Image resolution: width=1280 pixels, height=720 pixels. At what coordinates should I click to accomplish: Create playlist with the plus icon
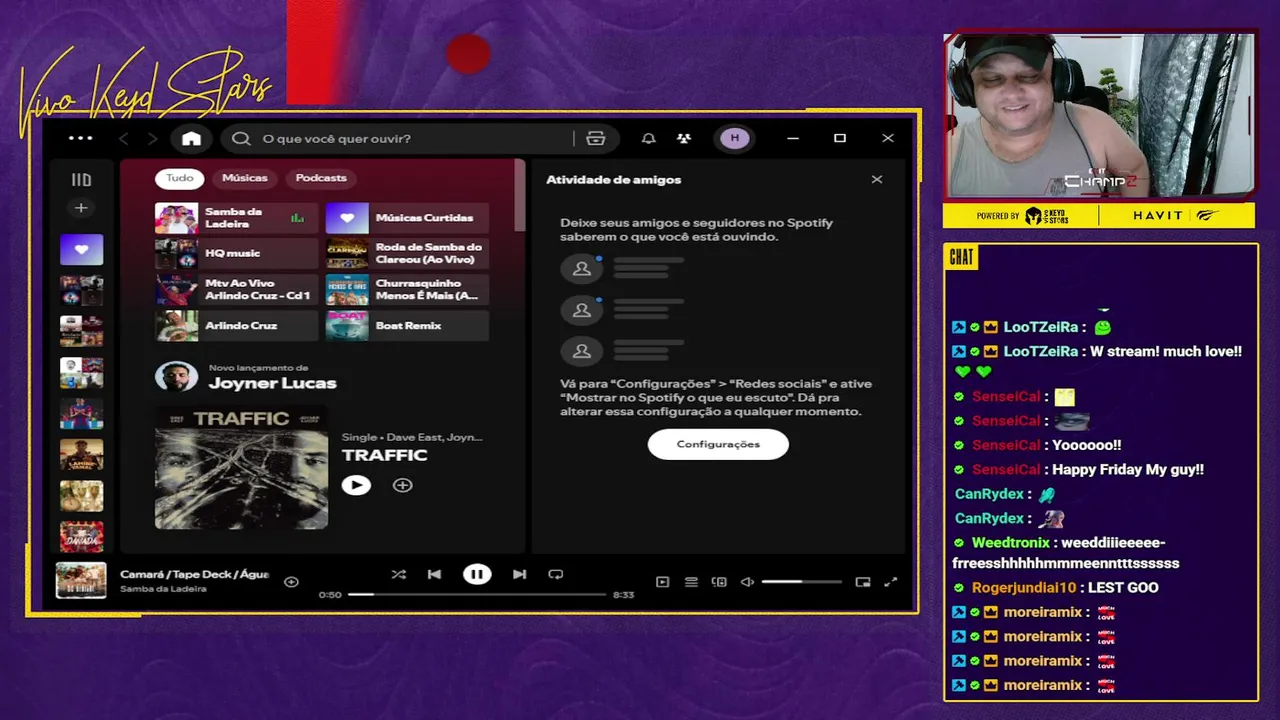(x=81, y=208)
